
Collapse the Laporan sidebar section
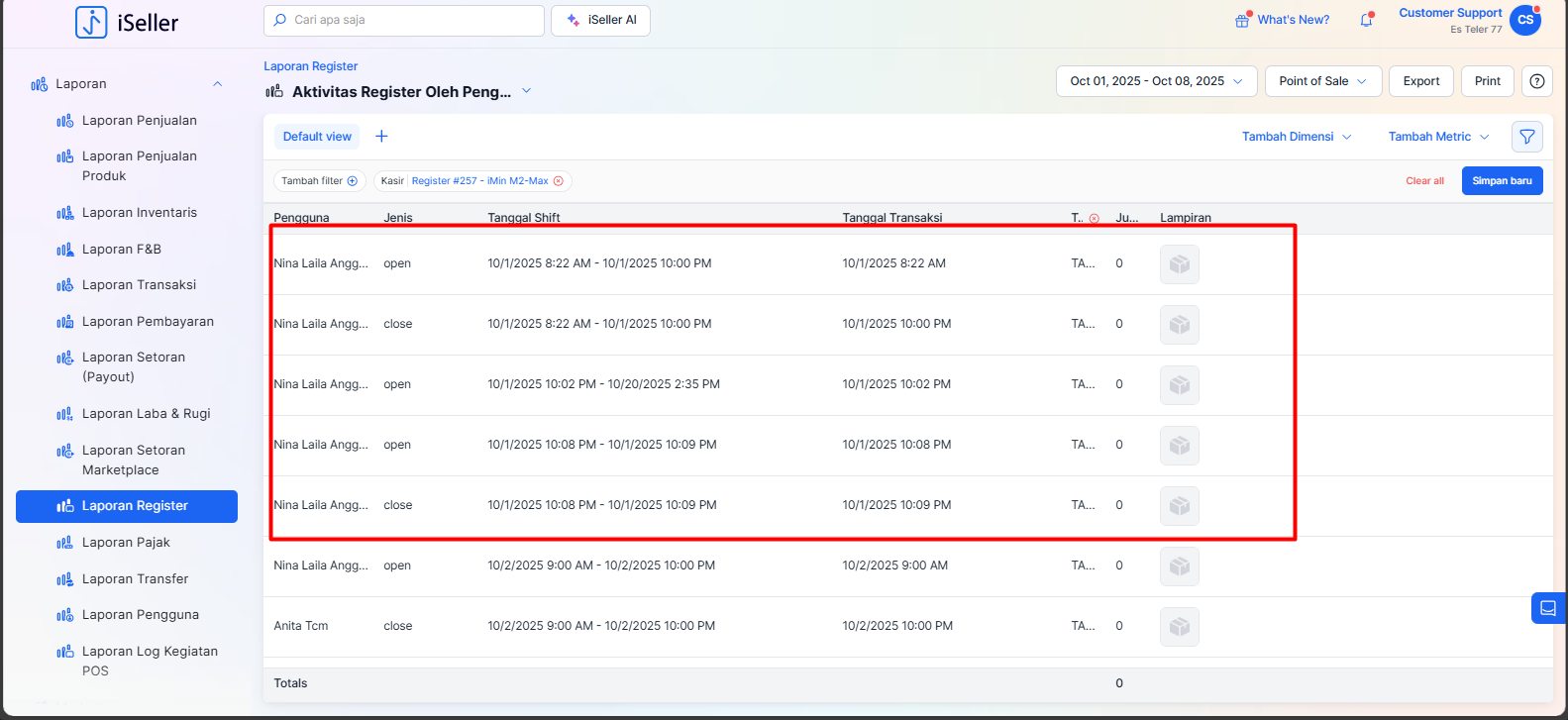click(x=218, y=84)
